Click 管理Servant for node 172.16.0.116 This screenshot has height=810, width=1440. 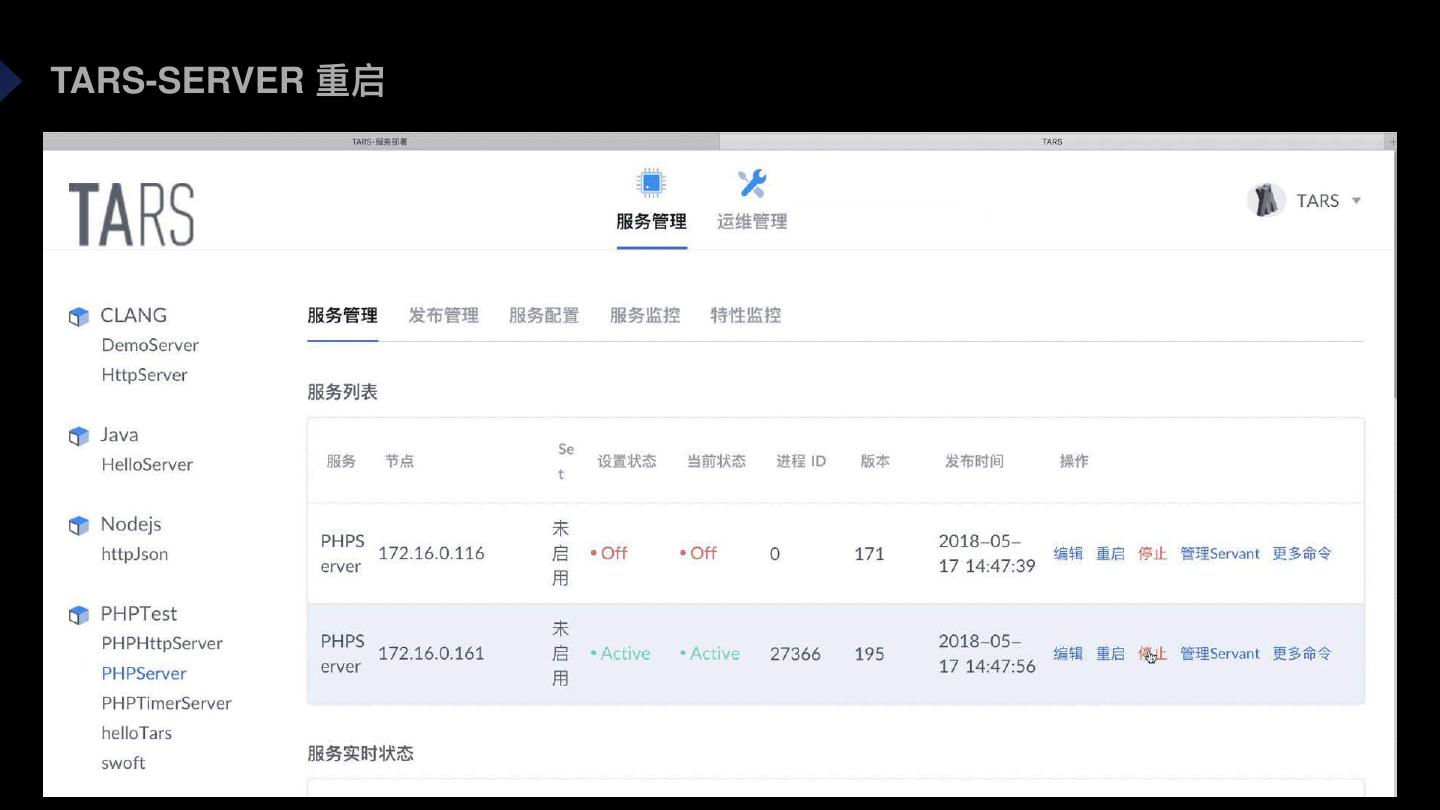1219,554
